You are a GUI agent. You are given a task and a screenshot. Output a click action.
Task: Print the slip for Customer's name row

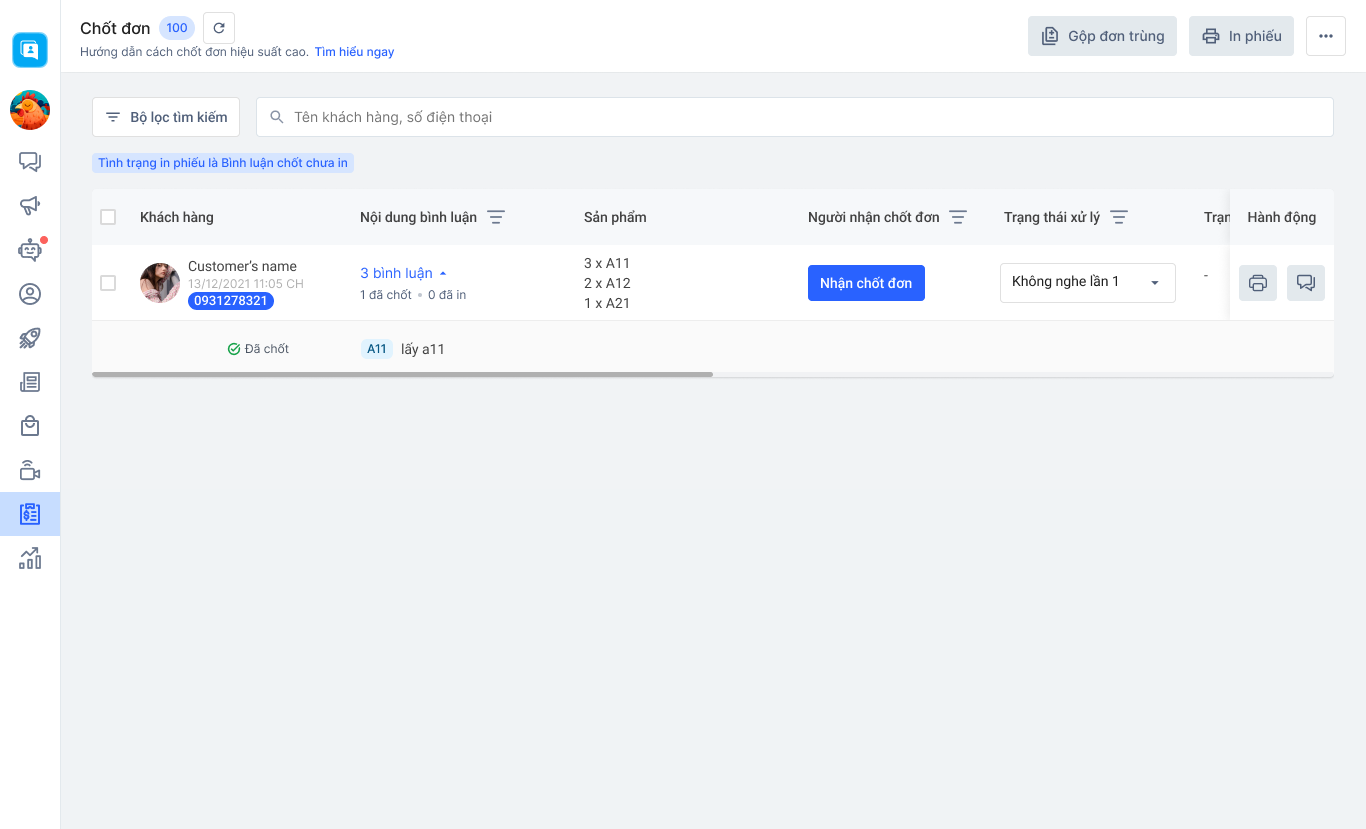[1258, 283]
